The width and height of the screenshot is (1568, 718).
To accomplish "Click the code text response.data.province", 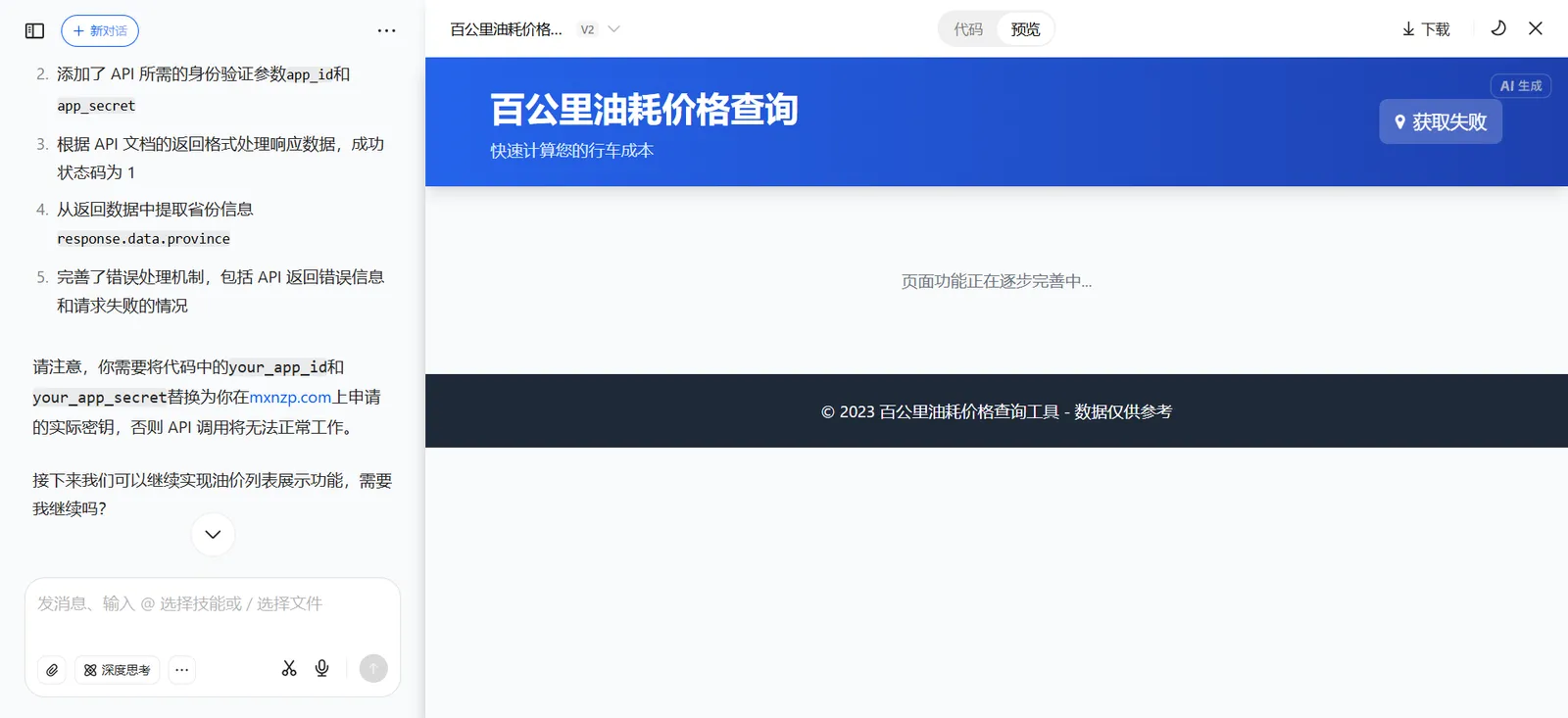I will [143, 239].
